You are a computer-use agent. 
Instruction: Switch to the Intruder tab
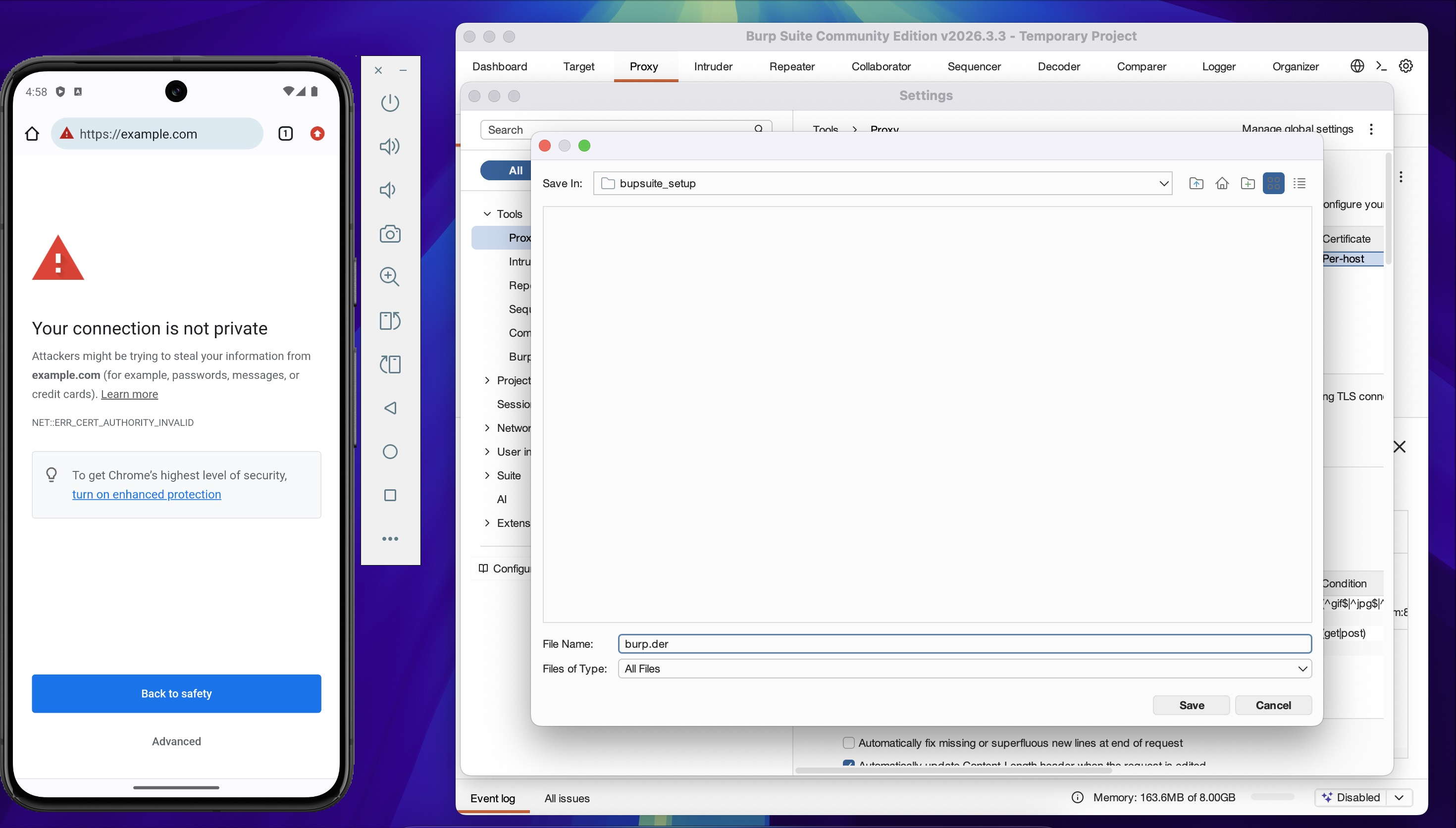(713, 66)
